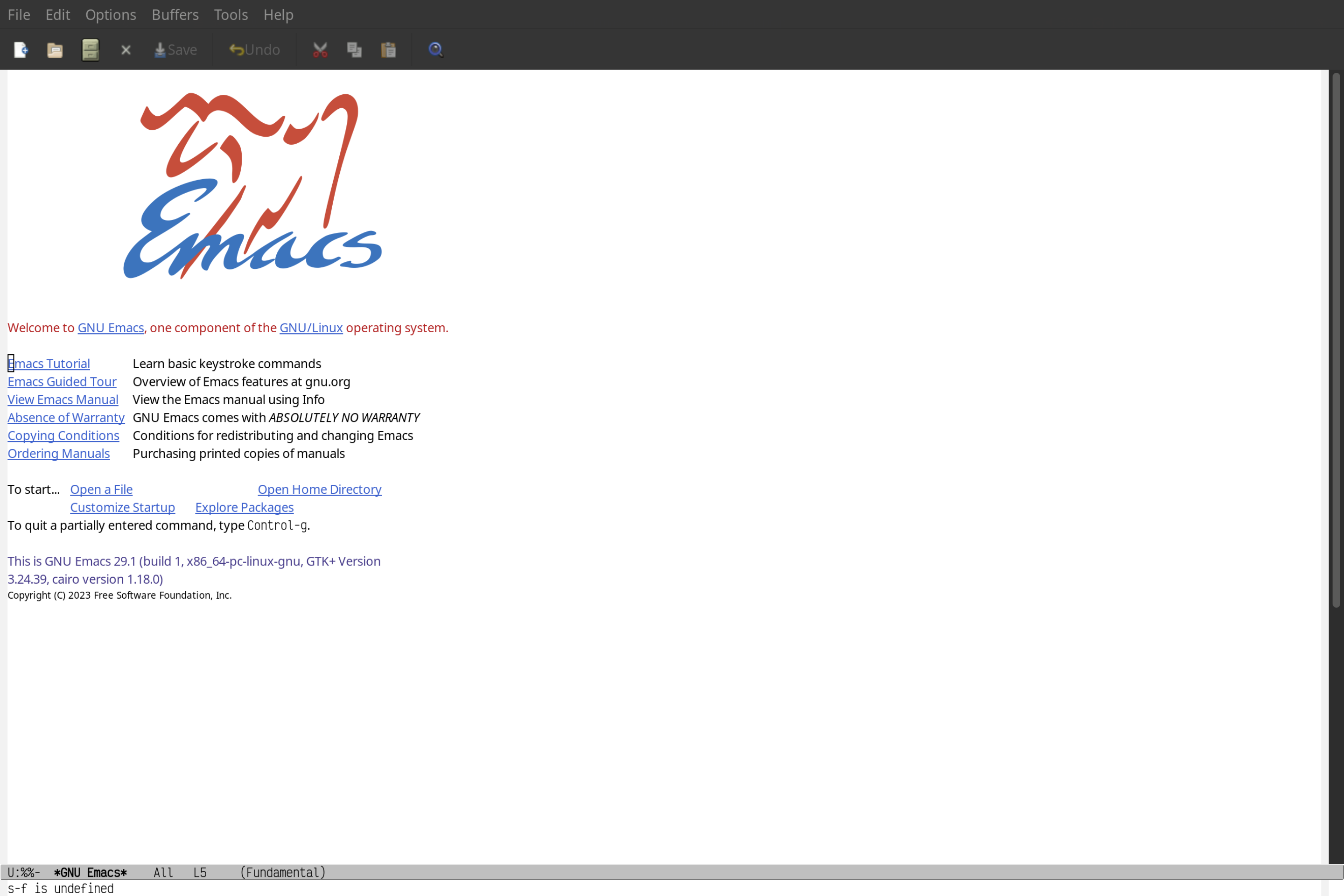
Task: Click the New File icon in toolbar
Action: click(x=21, y=49)
